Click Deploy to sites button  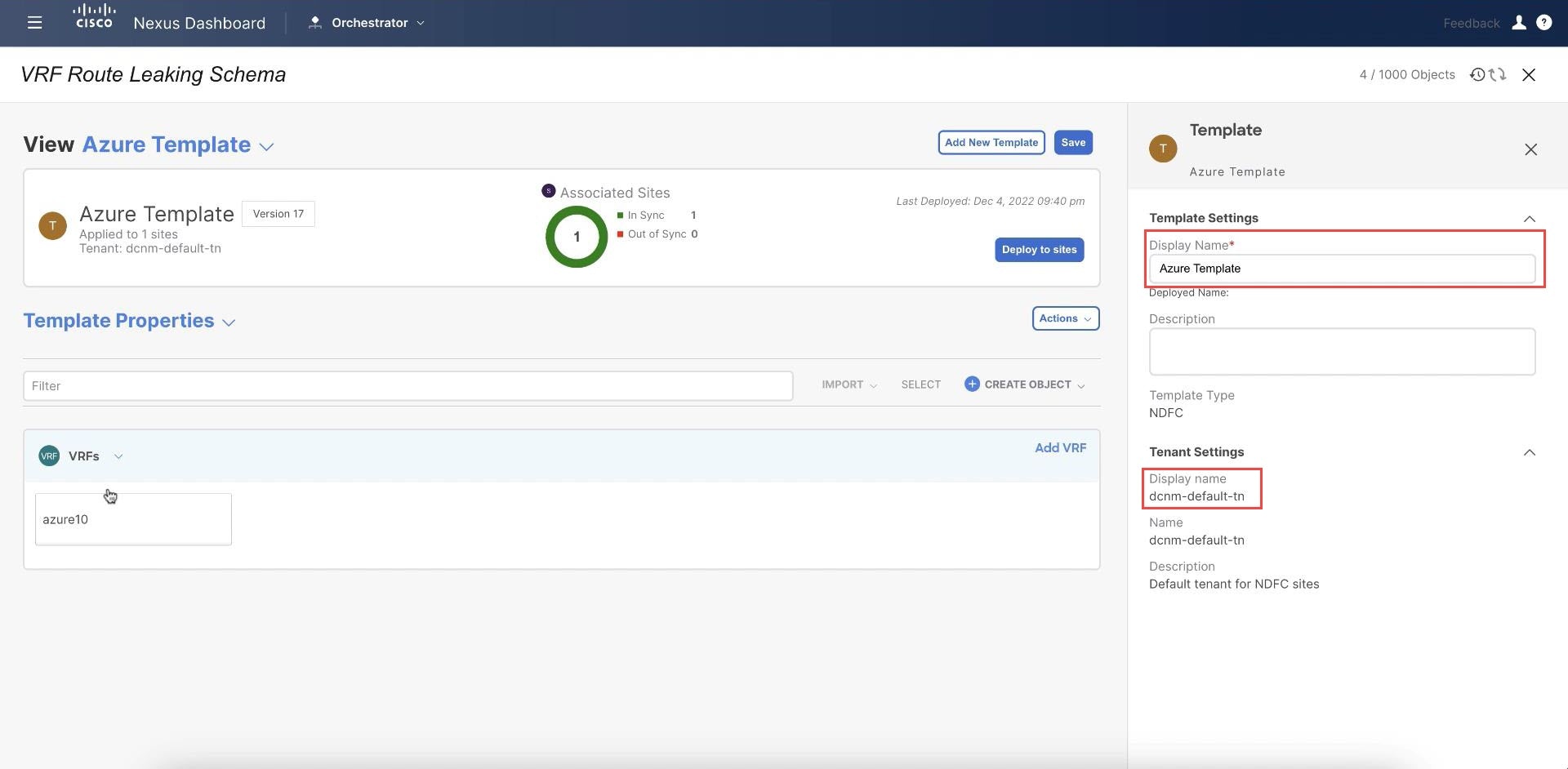tap(1039, 250)
